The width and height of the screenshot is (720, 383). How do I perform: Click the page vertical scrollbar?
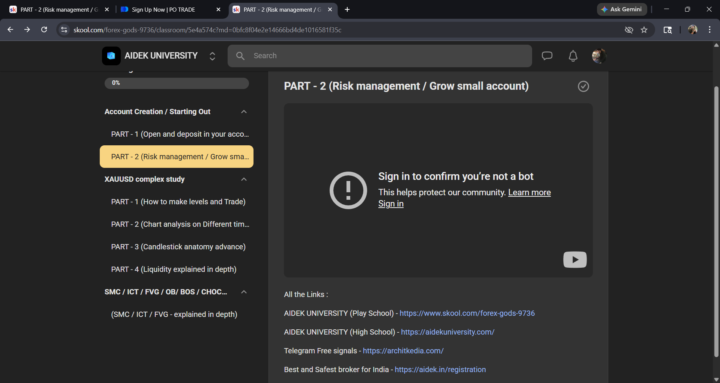pos(716,220)
